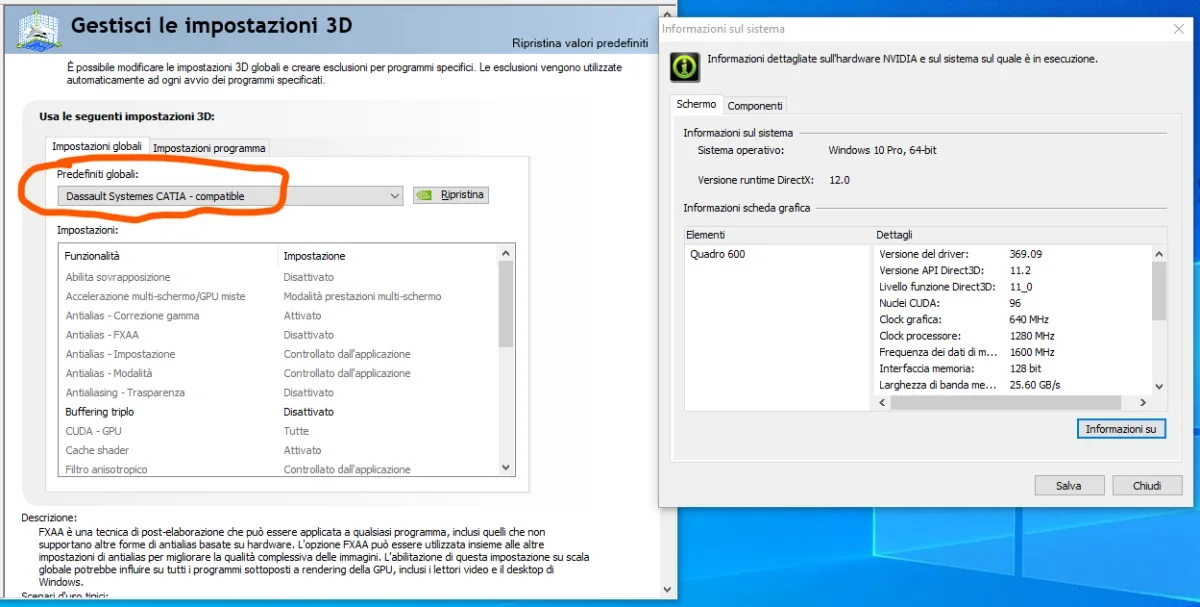Image resolution: width=1200 pixels, height=607 pixels.
Task: Select the Antialias - FXAA row
Action: [x=278, y=335]
